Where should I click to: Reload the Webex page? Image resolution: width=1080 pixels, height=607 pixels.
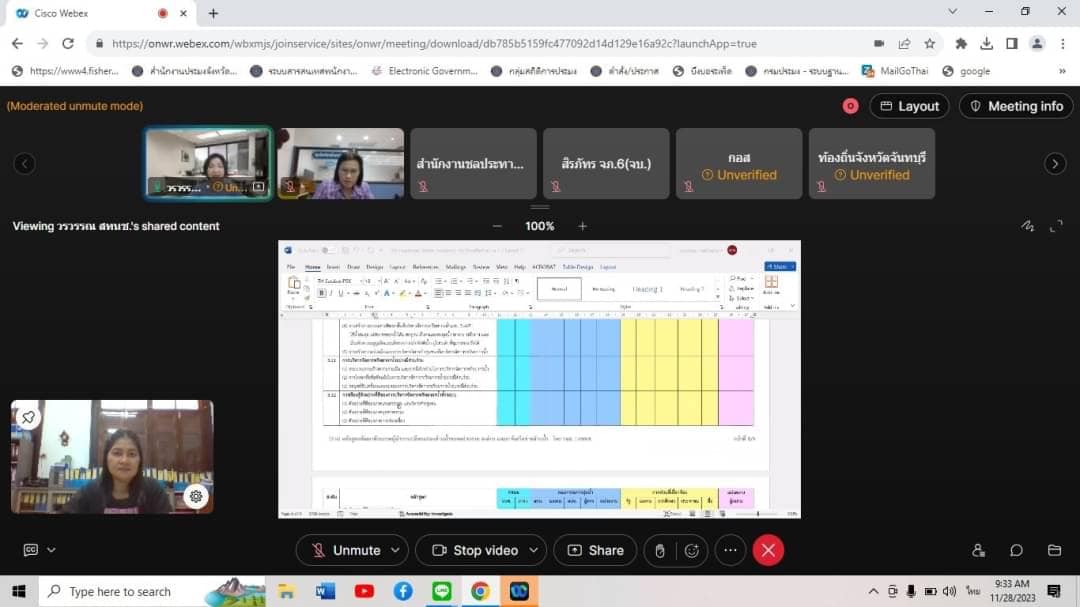click(68, 43)
